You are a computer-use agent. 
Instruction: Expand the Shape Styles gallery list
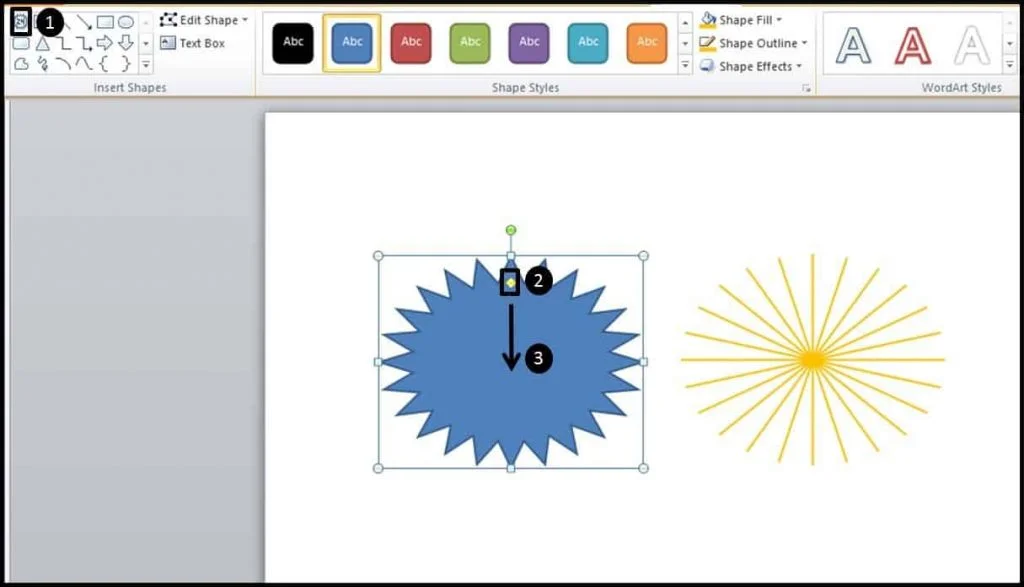tap(685, 65)
